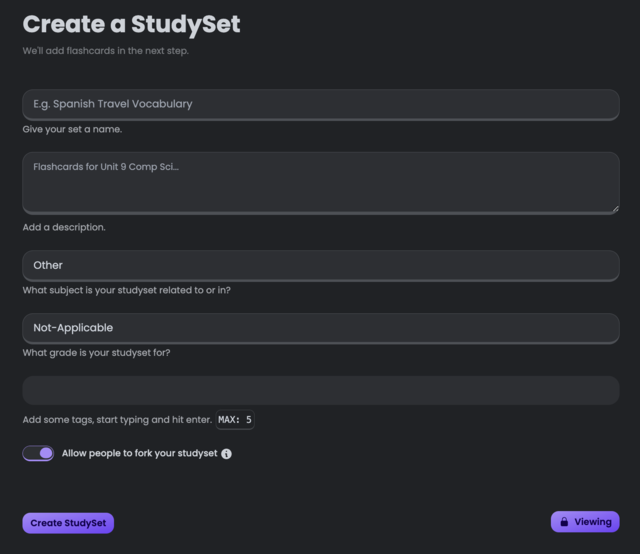This screenshot has width=640, height=554.
Task: Open the subject dropdown showing Other
Action: click(321, 265)
